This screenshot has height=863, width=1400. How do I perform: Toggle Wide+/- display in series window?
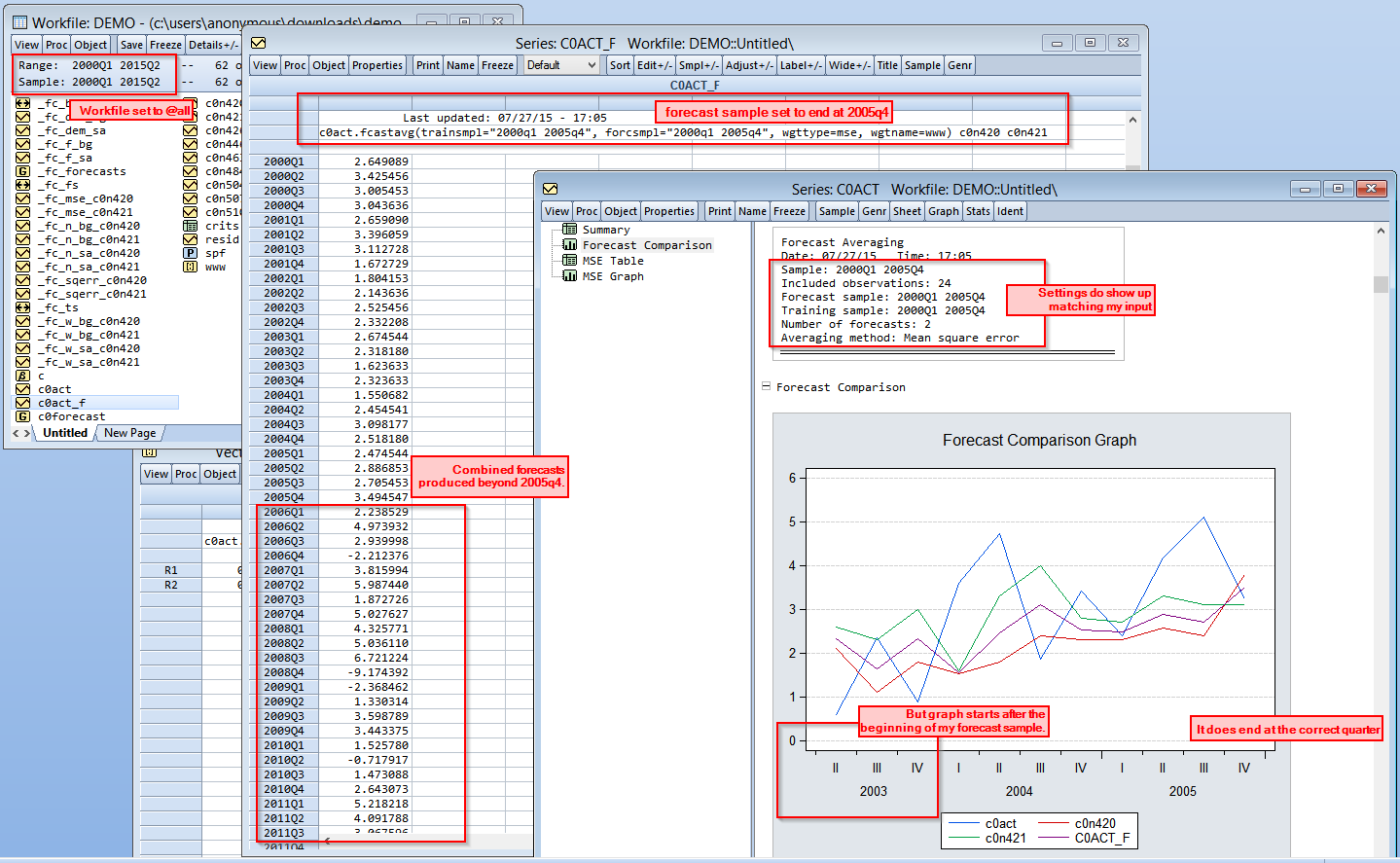(x=849, y=65)
